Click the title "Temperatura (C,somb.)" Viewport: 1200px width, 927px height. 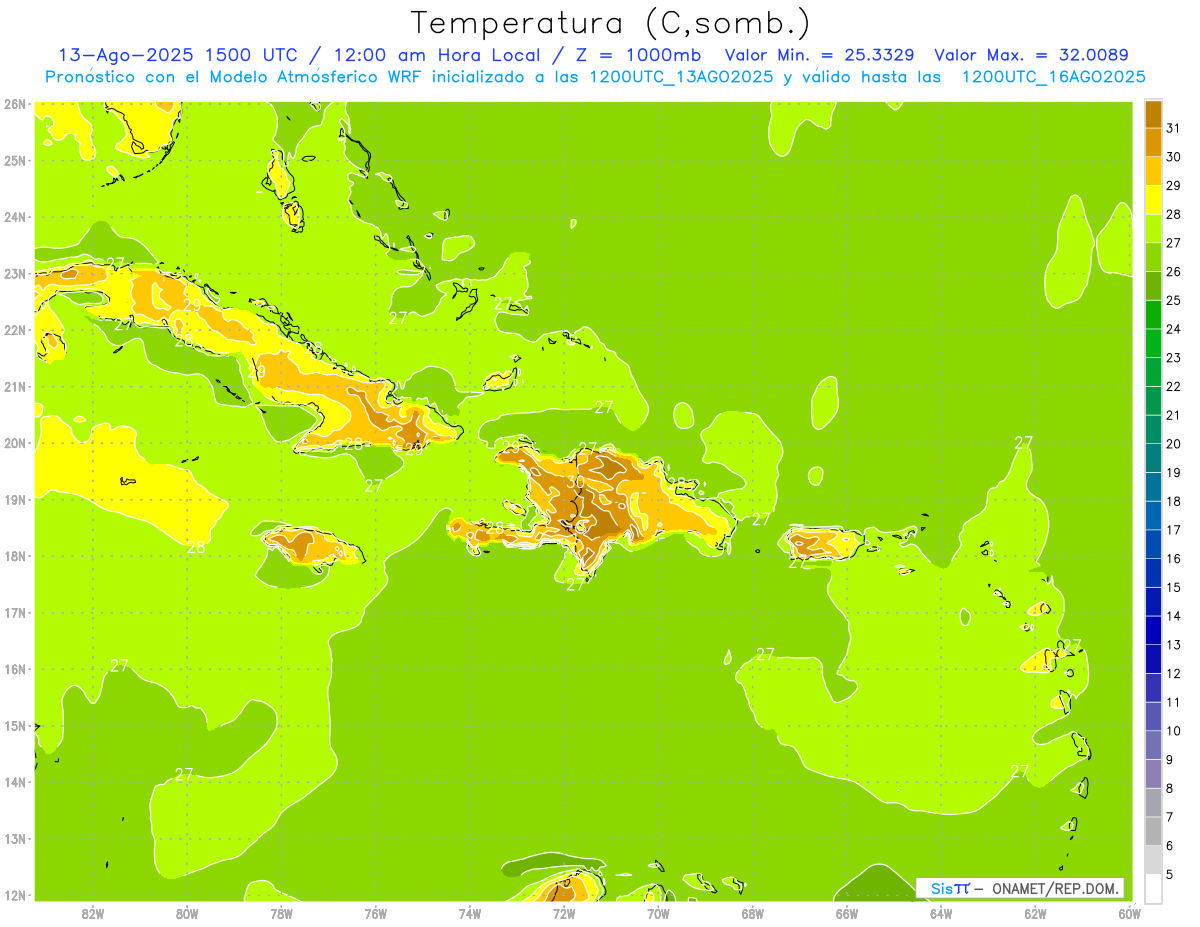(x=610, y=23)
